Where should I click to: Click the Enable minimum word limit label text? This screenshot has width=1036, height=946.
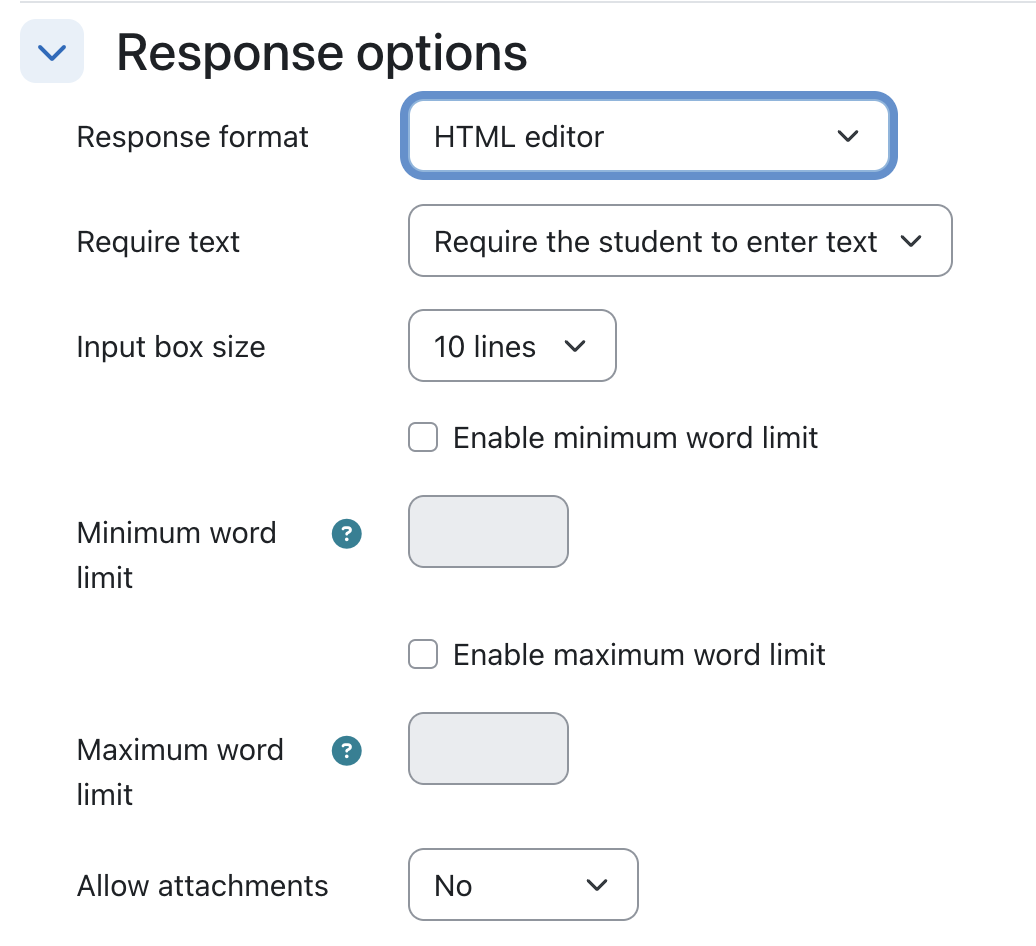[x=636, y=438]
